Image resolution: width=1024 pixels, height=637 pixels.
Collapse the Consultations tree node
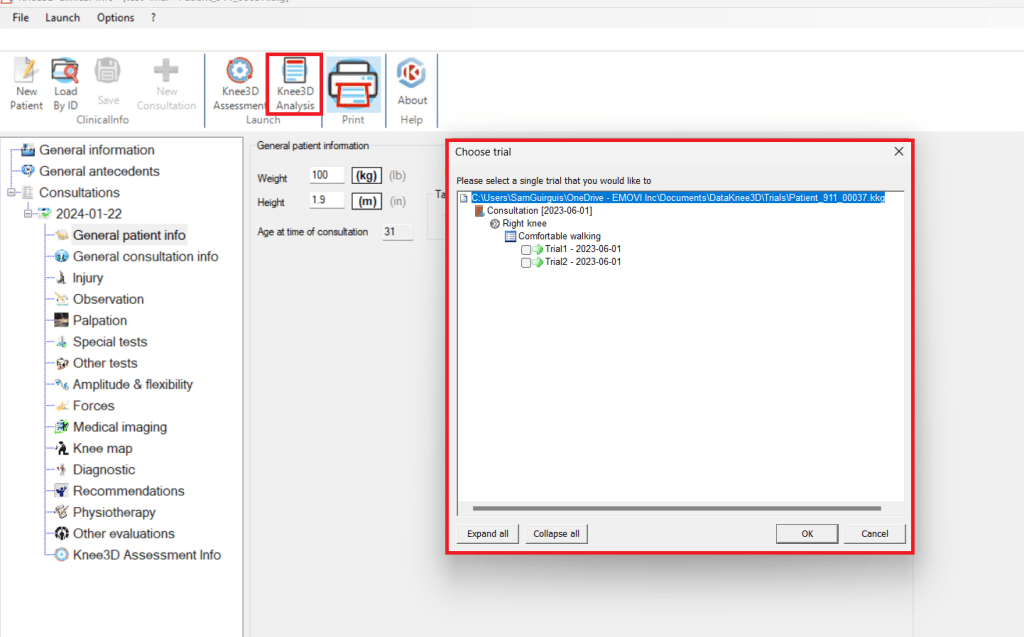tap(11, 193)
